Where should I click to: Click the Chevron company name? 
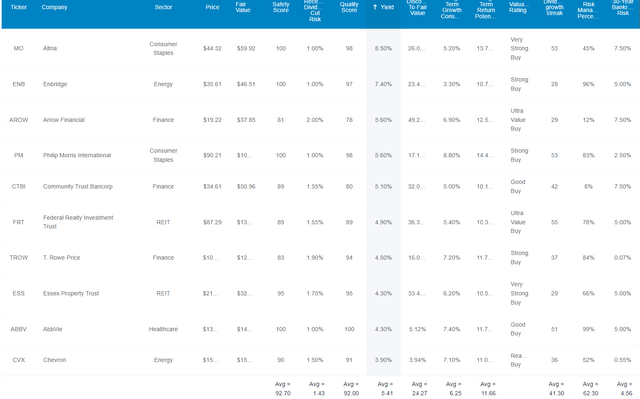54,360
